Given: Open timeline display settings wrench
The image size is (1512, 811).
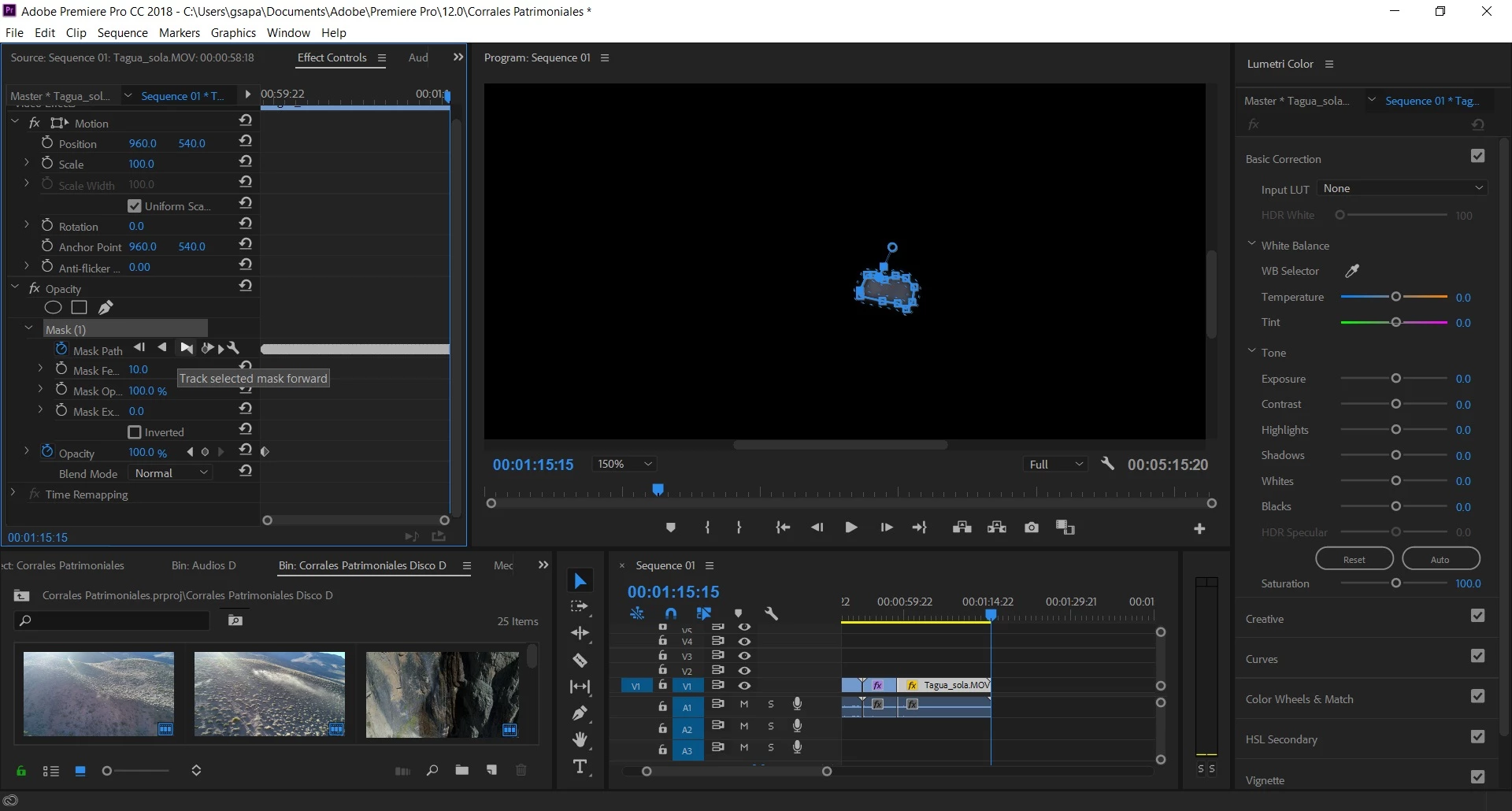Looking at the screenshot, I should coord(771,613).
